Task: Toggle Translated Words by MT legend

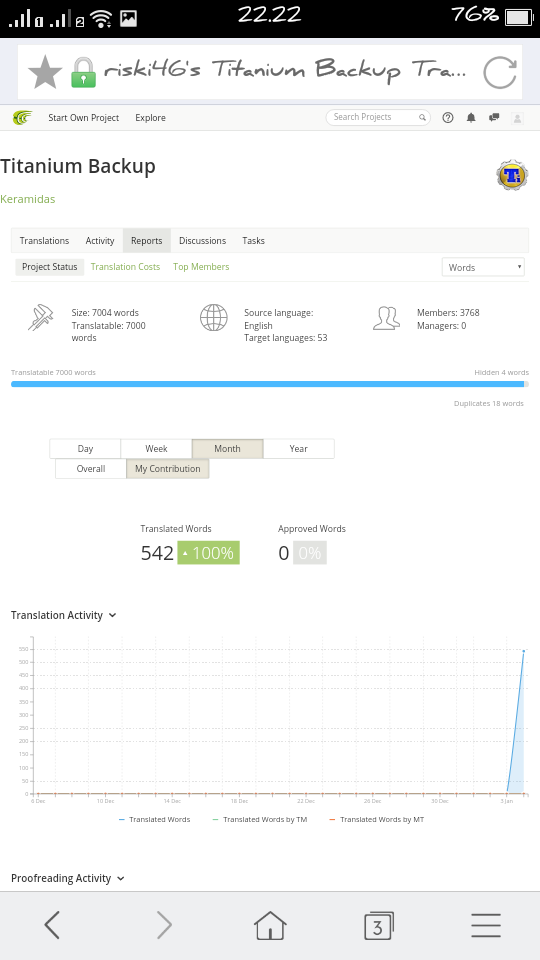Action: (x=376, y=819)
